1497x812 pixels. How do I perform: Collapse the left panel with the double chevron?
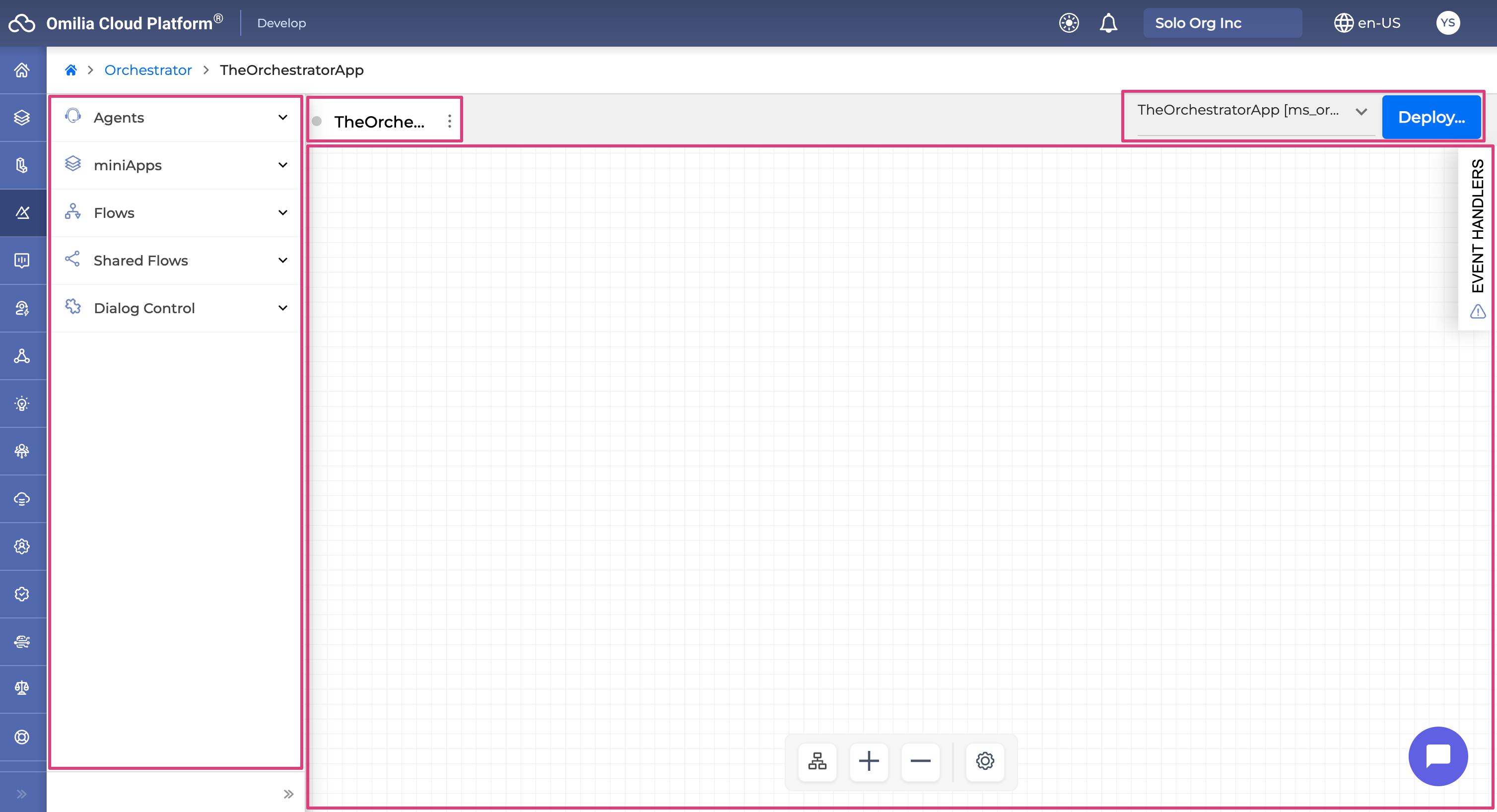(288, 794)
